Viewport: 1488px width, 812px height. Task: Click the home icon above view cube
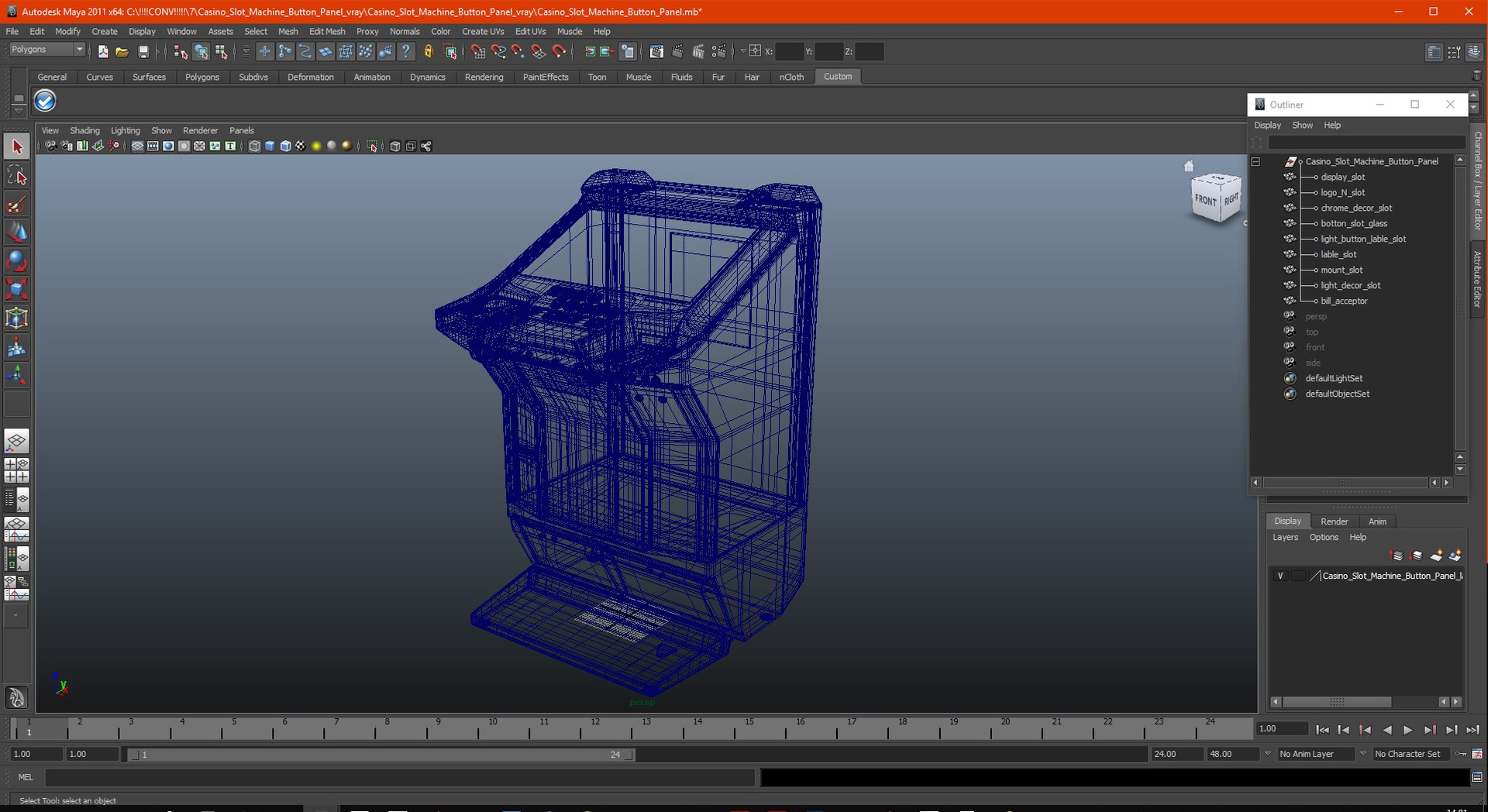[1189, 166]
